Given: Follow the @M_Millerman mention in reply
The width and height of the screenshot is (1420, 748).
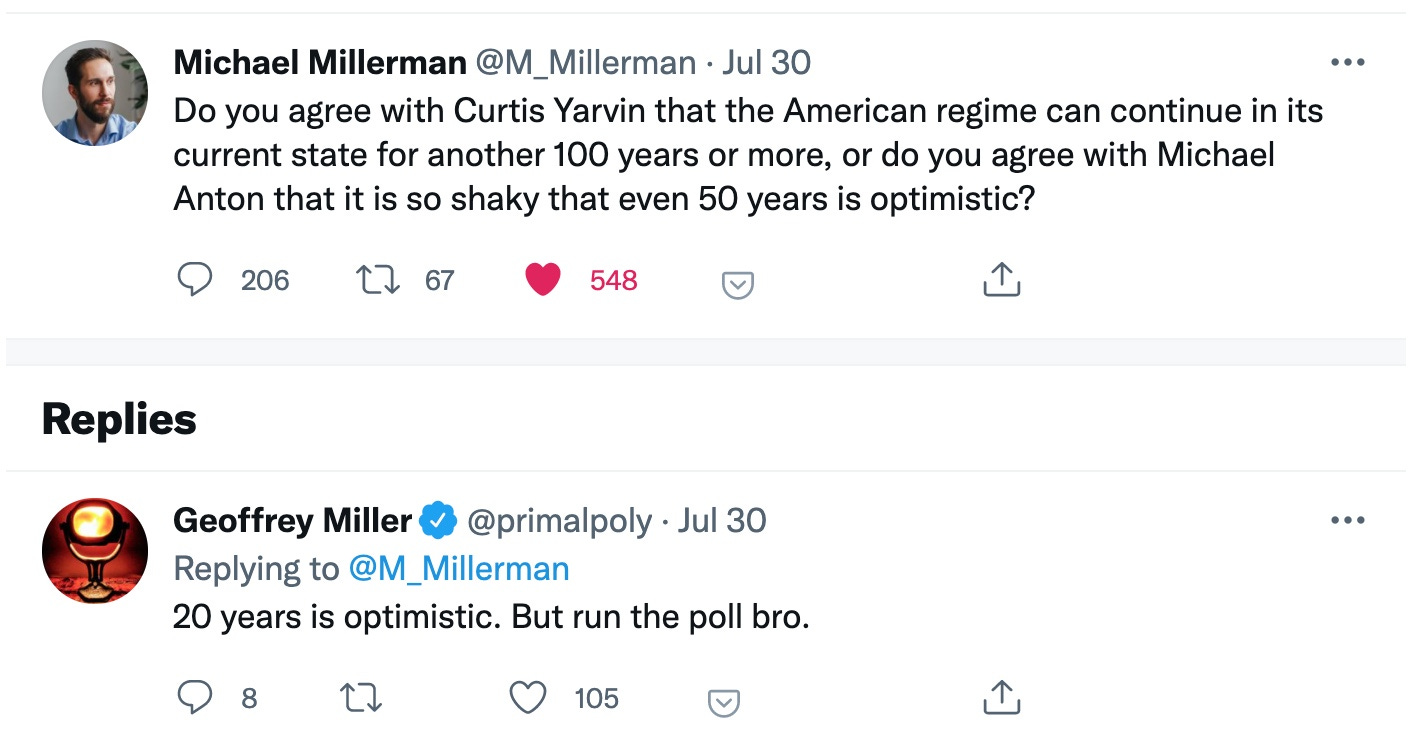Looking at the screenshot, I should click(x=459, y=569).
